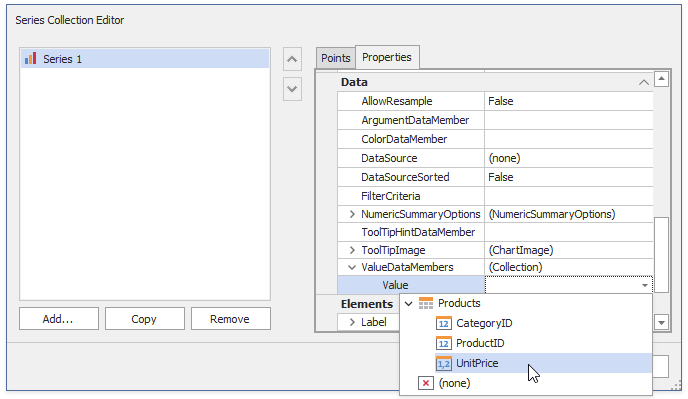Collapse the ValueDataMembers property
Image resolution: width=688 pixels, height=399 pixels.
tap(352, 267)
